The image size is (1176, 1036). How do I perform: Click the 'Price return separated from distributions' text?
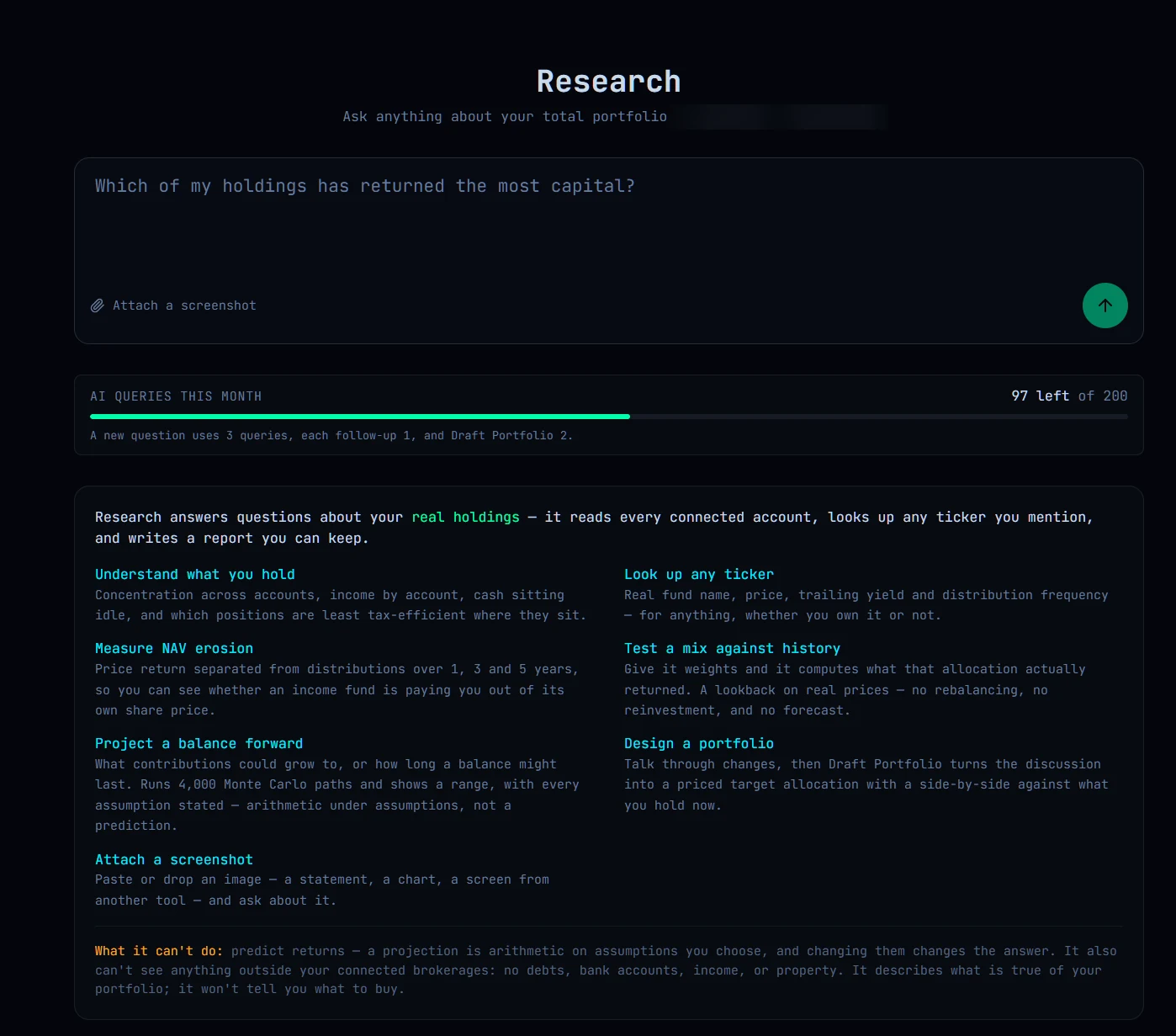coord(336,689)
